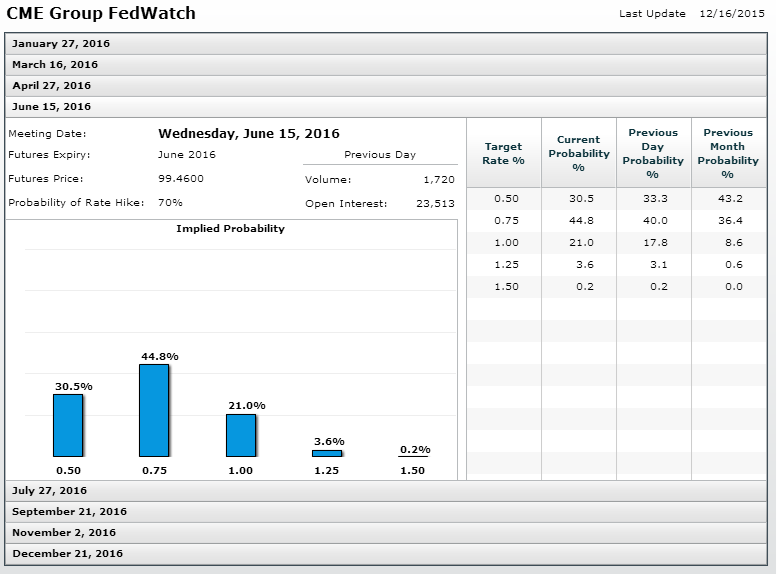Click the Current Probability % column header

click(578, 153)
